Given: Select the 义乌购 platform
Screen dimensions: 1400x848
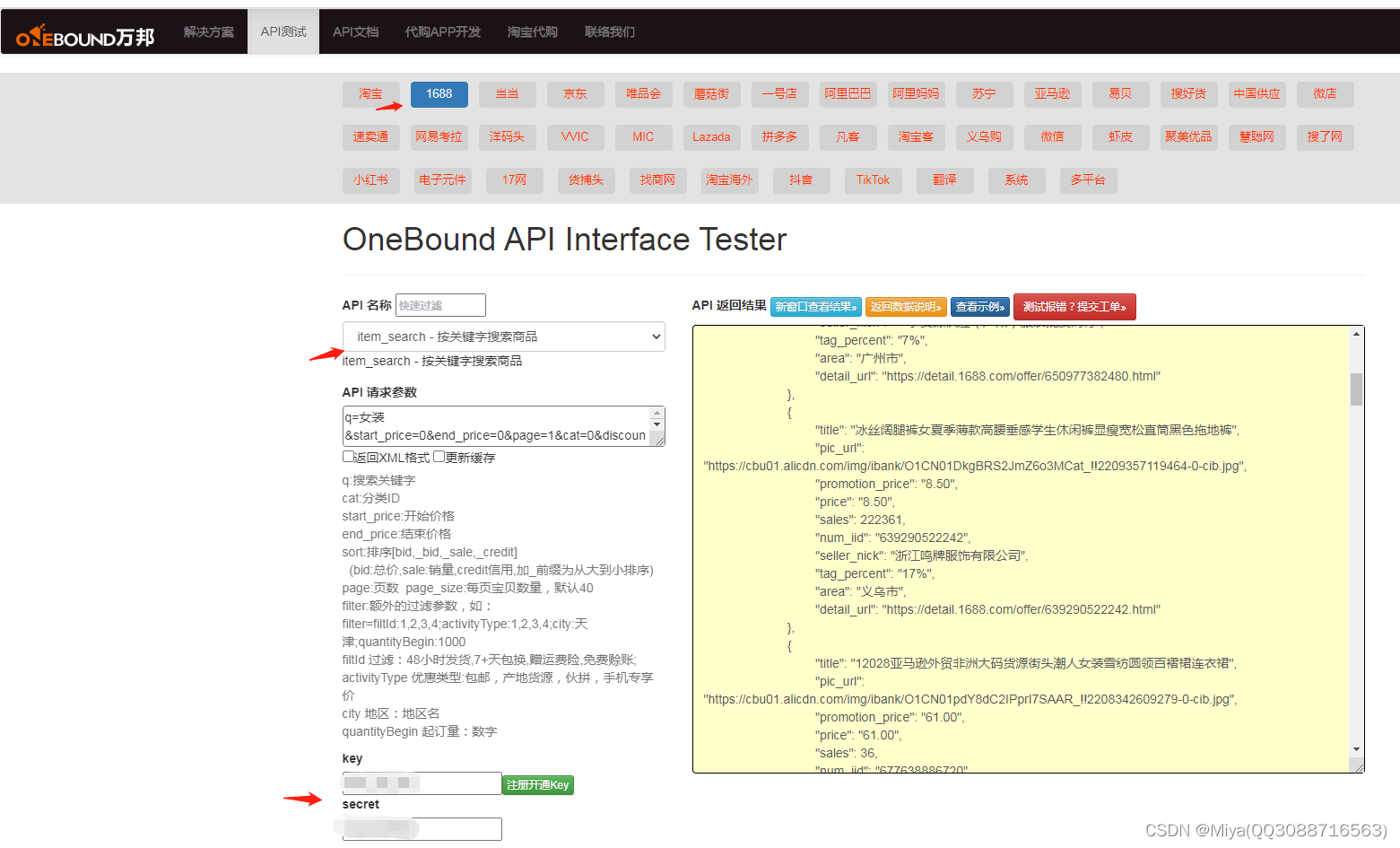Looking at the screenshot, I should click(985, 137).
